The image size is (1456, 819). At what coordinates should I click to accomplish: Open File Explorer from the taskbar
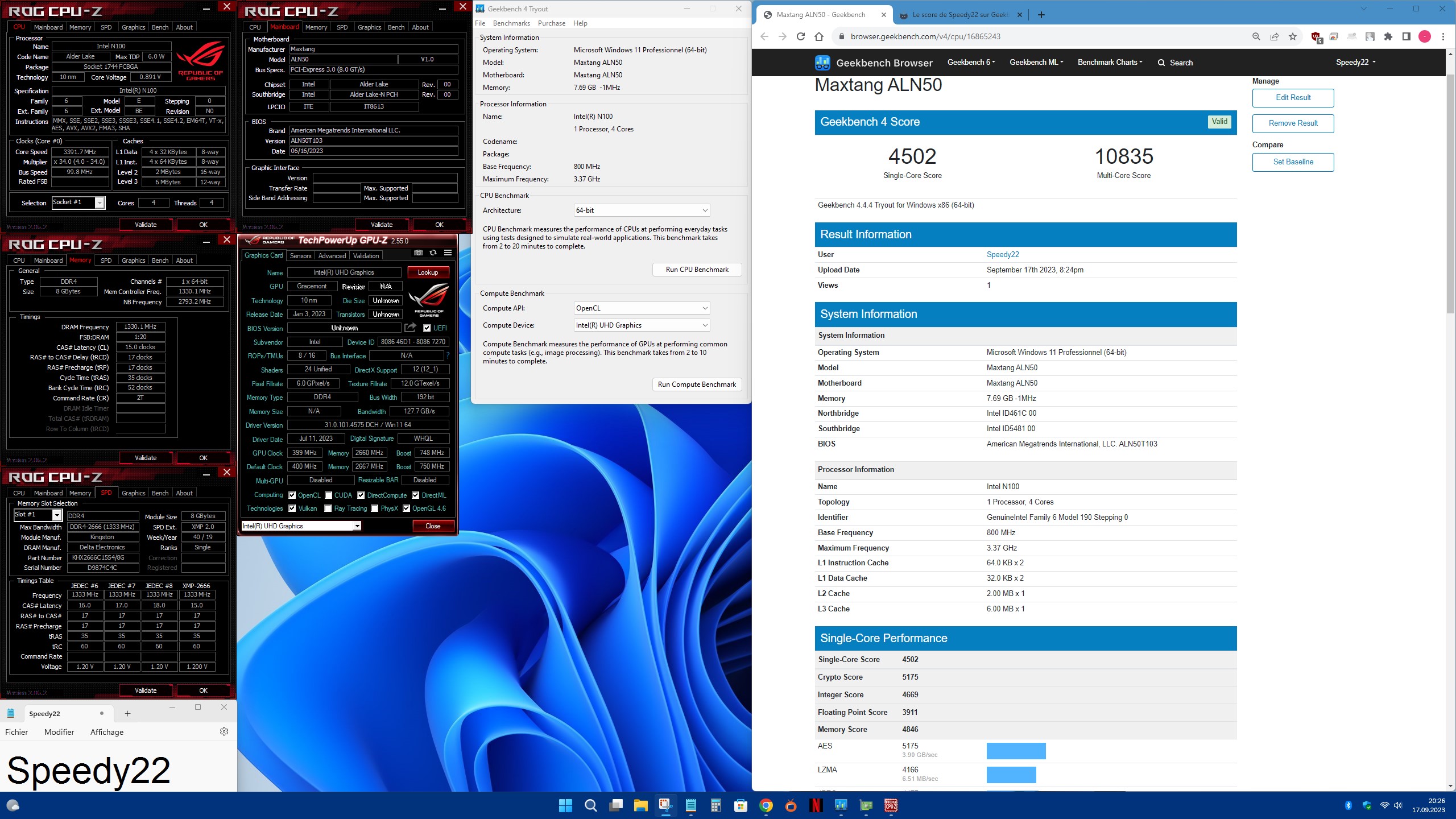pos(640,805)
